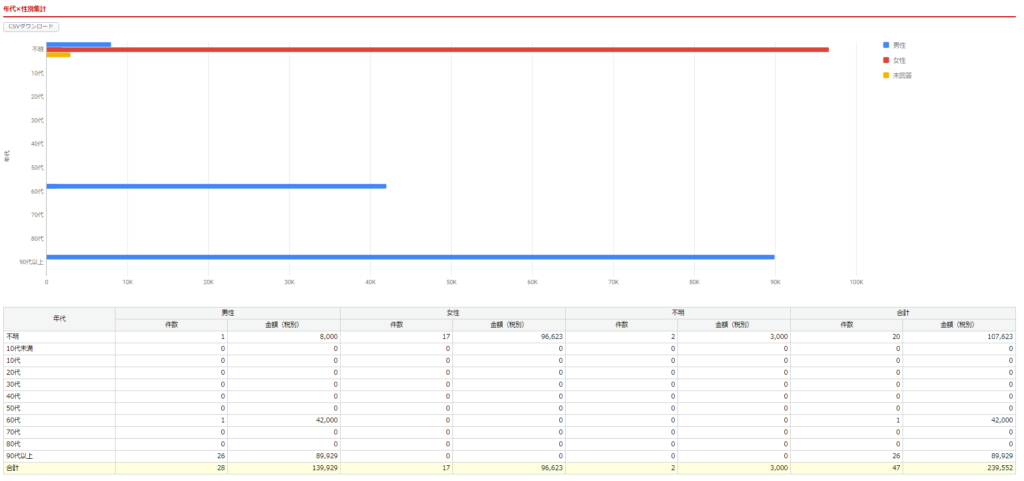Select the blue 男性 bar for 60代

coord(216,186)
